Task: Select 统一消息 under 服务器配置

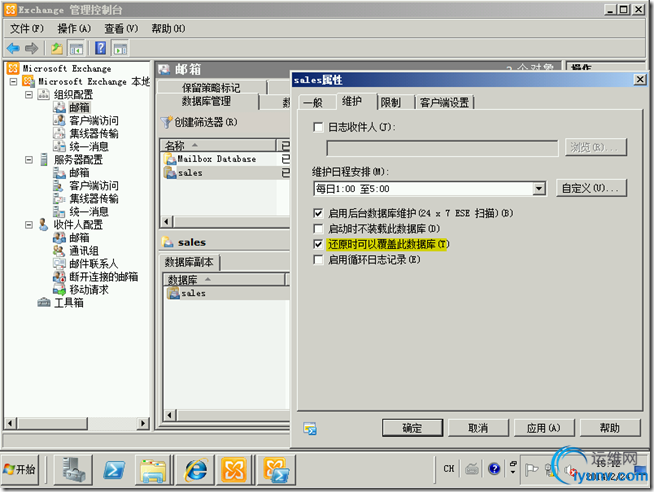Action: (x=89, y=211)
